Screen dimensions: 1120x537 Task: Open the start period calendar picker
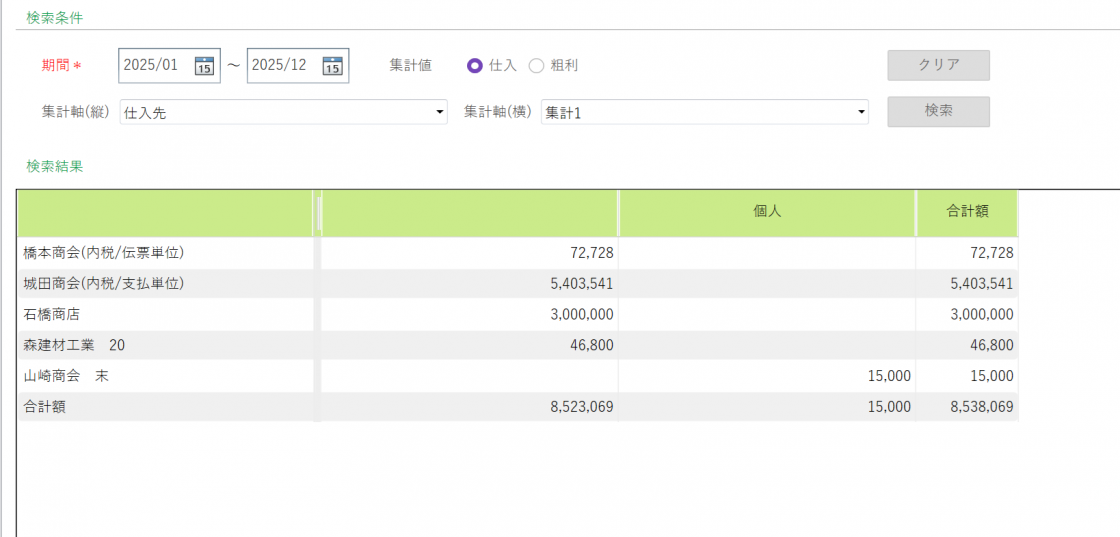point(204,66)
